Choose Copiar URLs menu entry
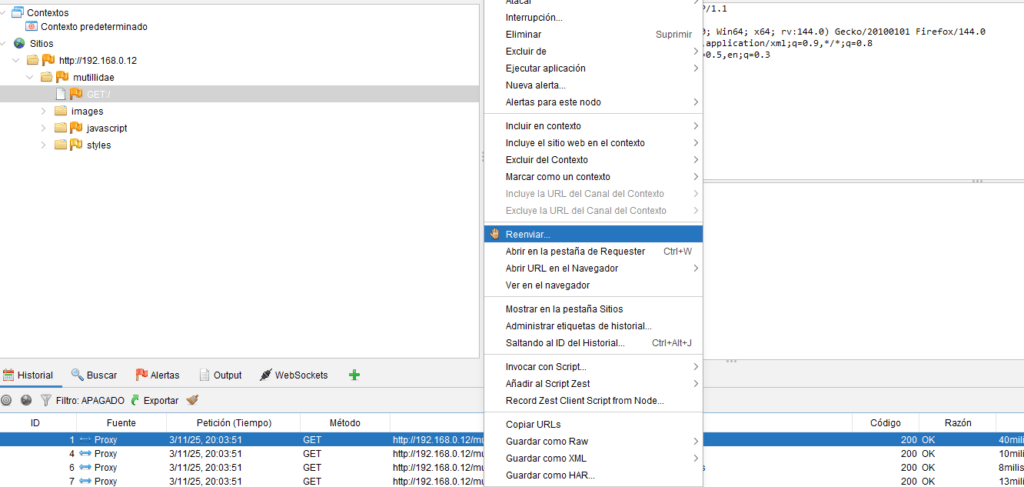 (x=533, y=424)
